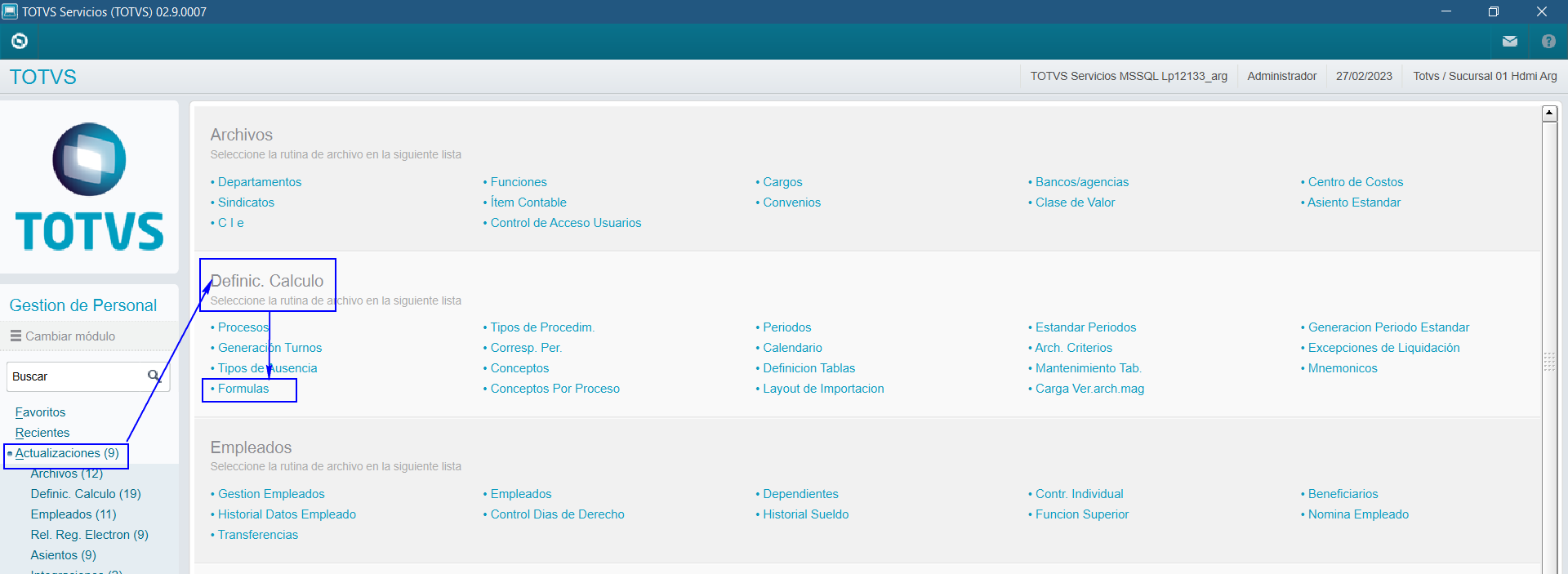Open Gestion Empleados routine
1568x574 pixels.
271,494
